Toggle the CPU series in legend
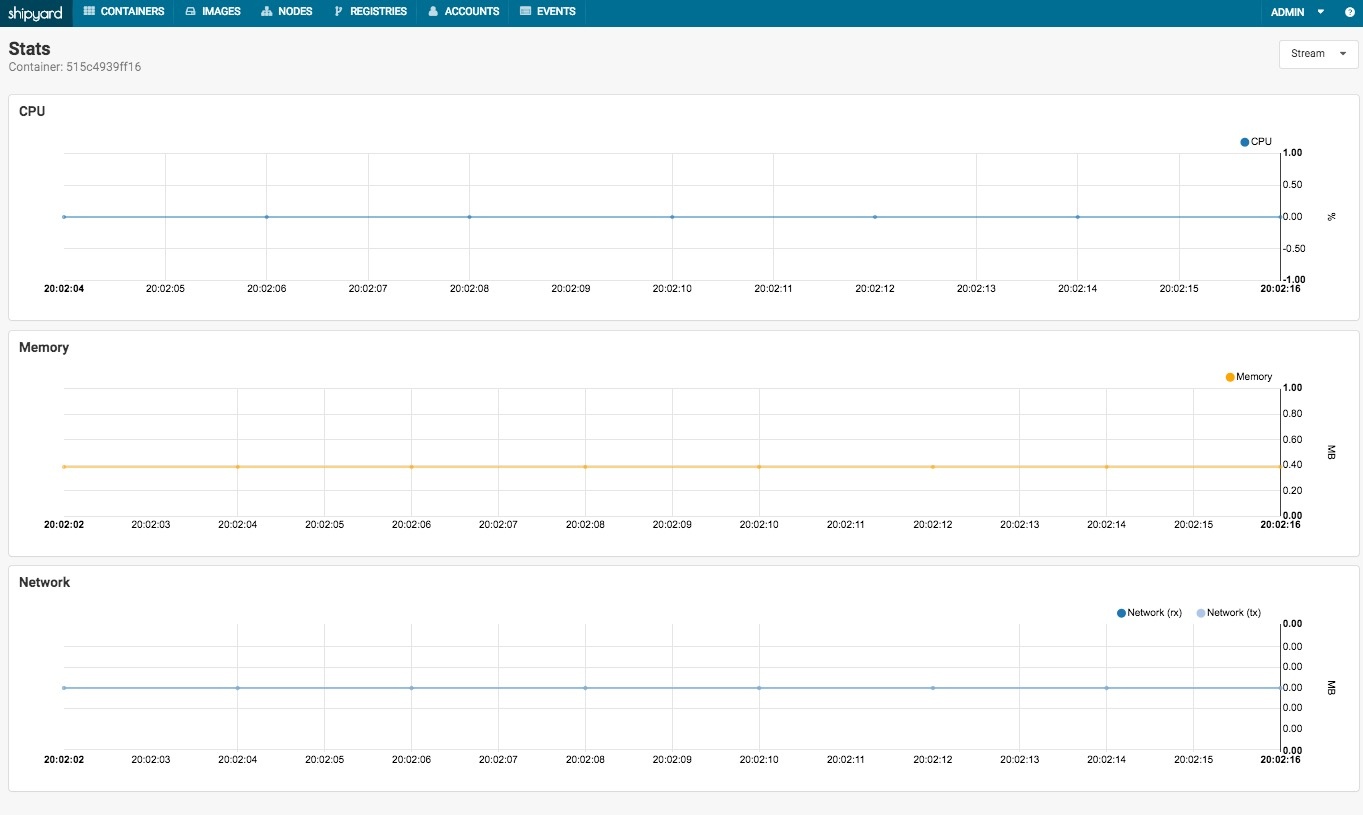 coord(1256,142)
